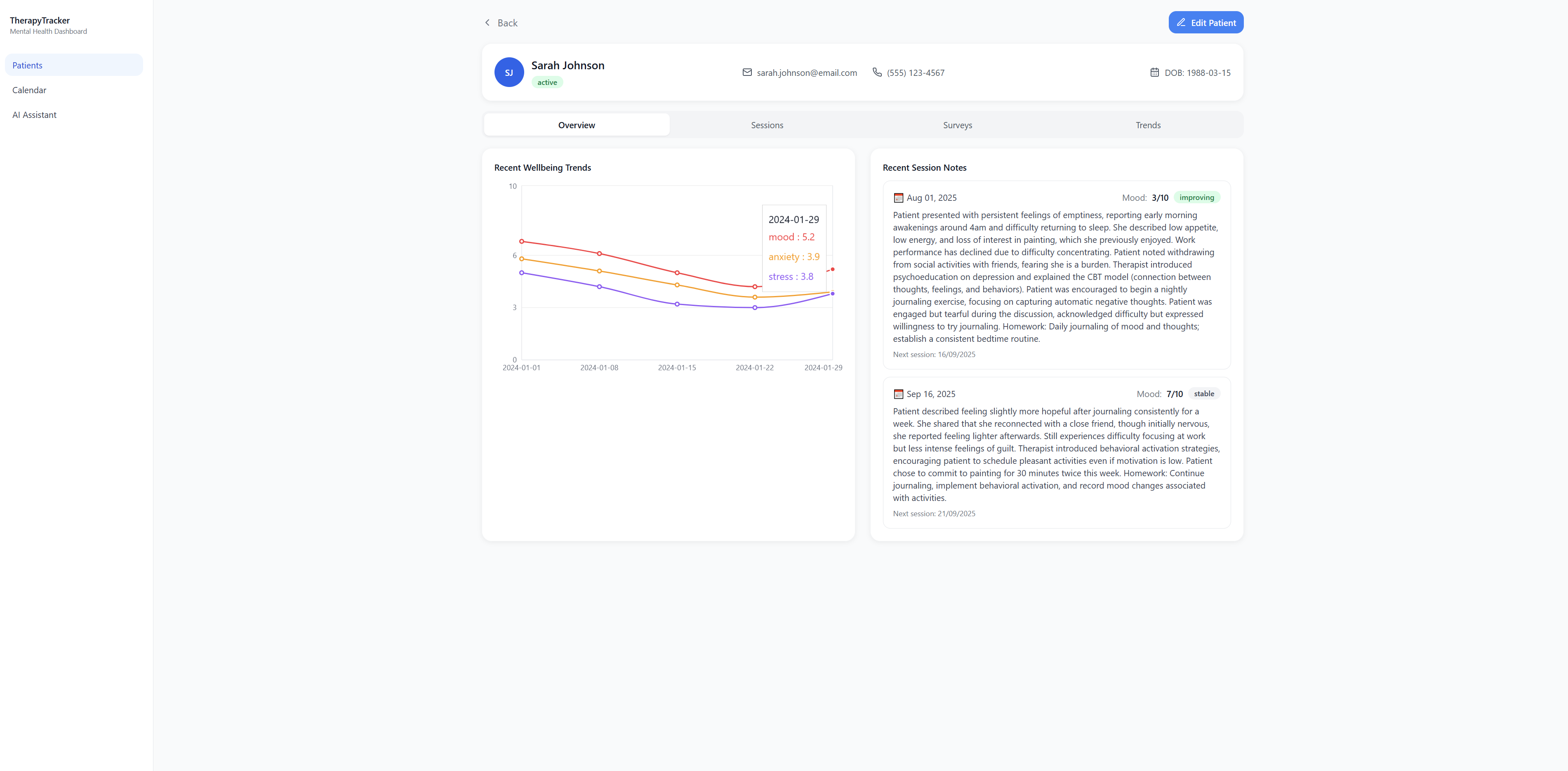Open AI Assistant in the sidebar
1568x771 pixels.
click(34, 115)
